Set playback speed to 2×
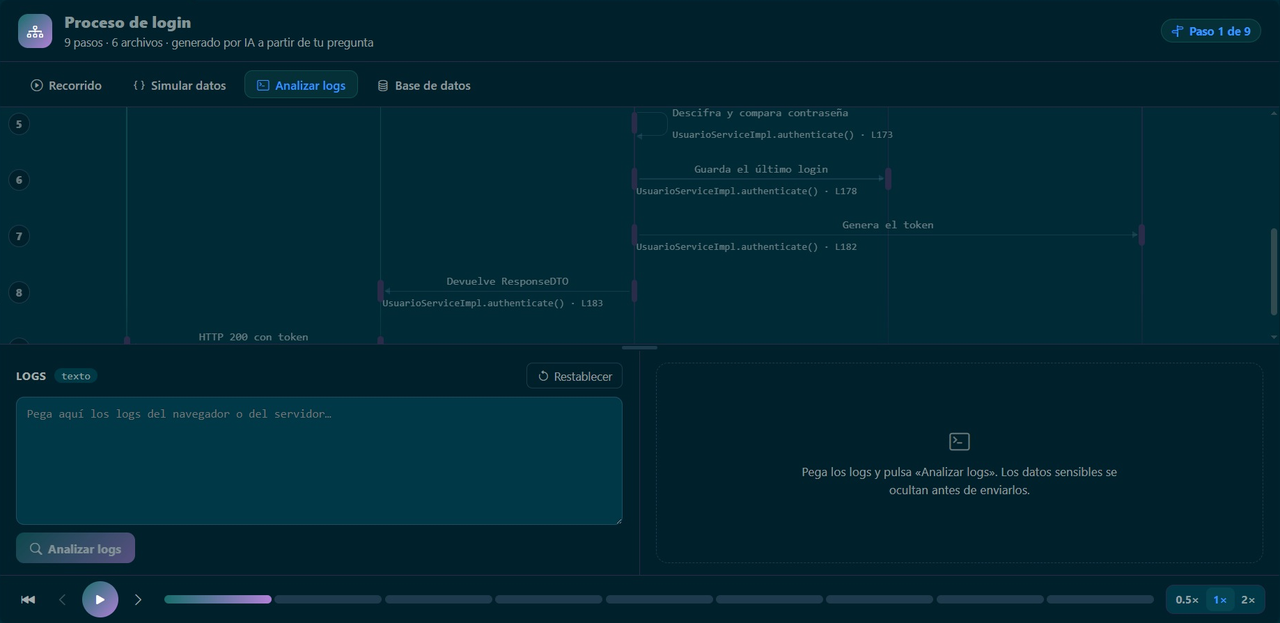This screenshot has width=1280, height=623. click(x=1248, y=600)
